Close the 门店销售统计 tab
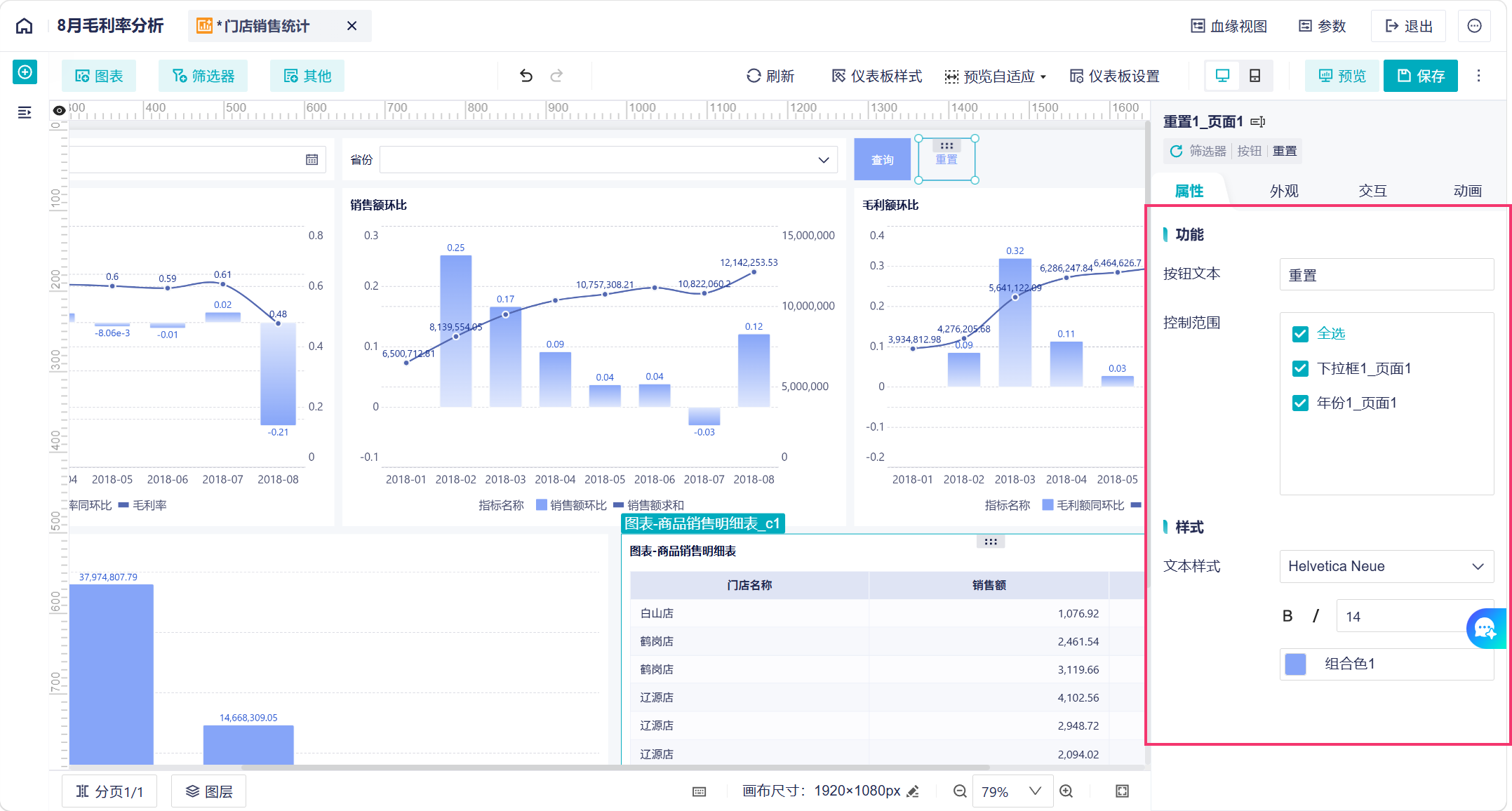Image resolution: width=1512 pixels, height=811 pixels. (352, 26)
